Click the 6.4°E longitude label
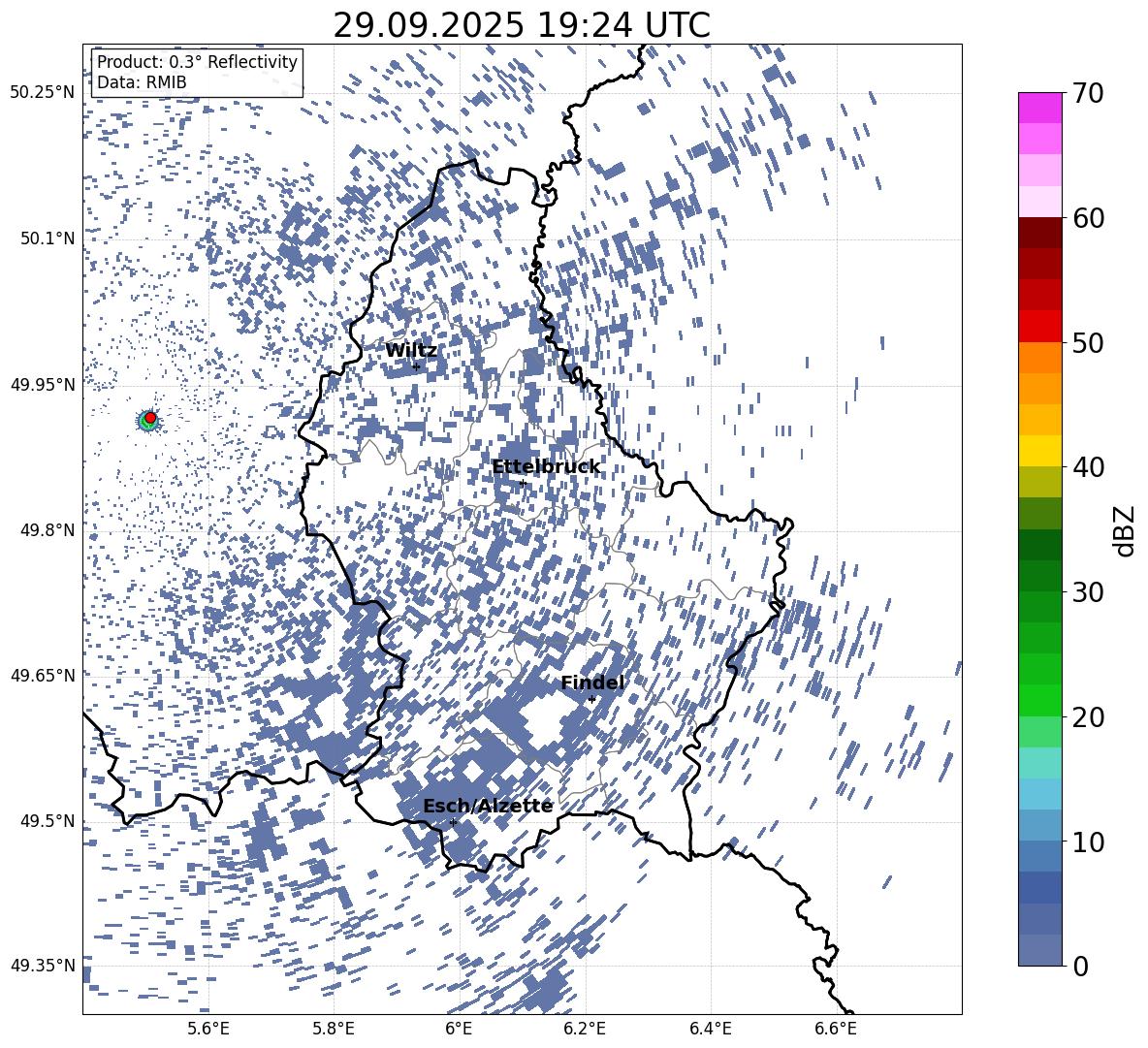 [710, 1029]
